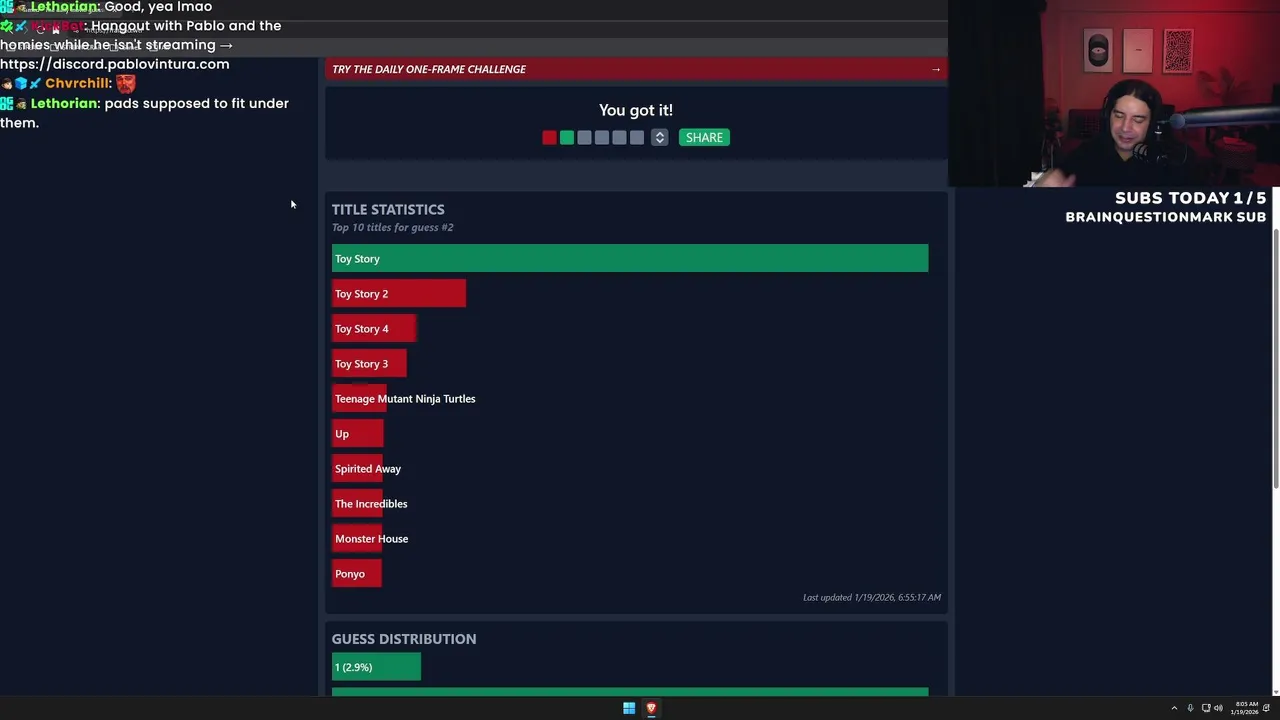Screen dimensions: 1280x720
Task: Open the daily one-frame challenge banner
Action: 635,69
